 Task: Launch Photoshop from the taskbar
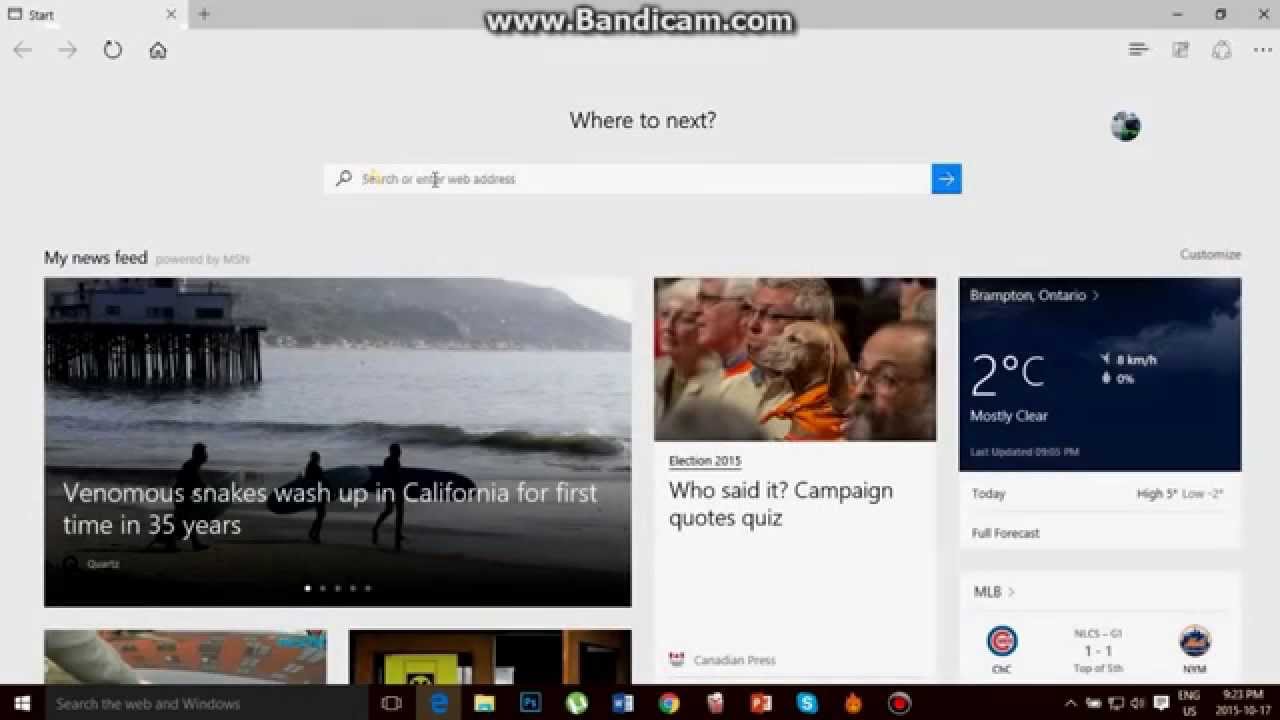pyautogui.click(x=530, y=703)
